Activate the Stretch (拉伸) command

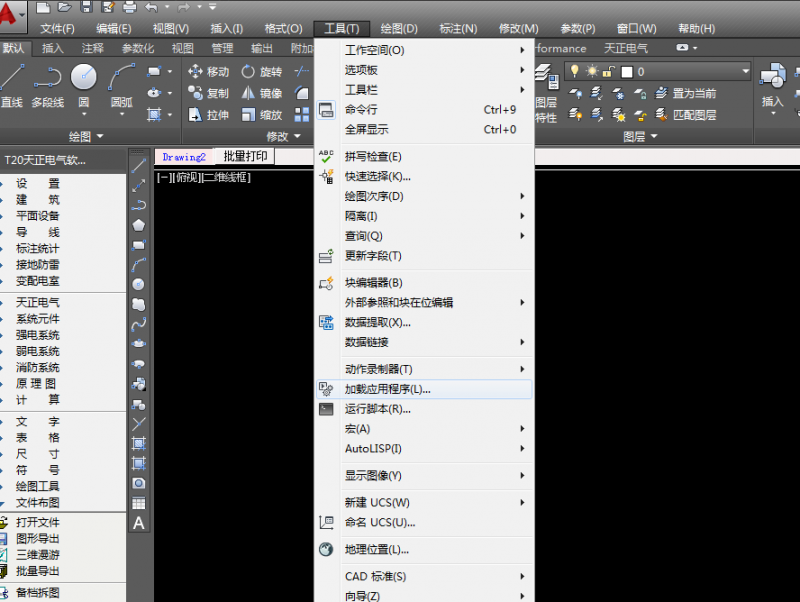(208, 115)
